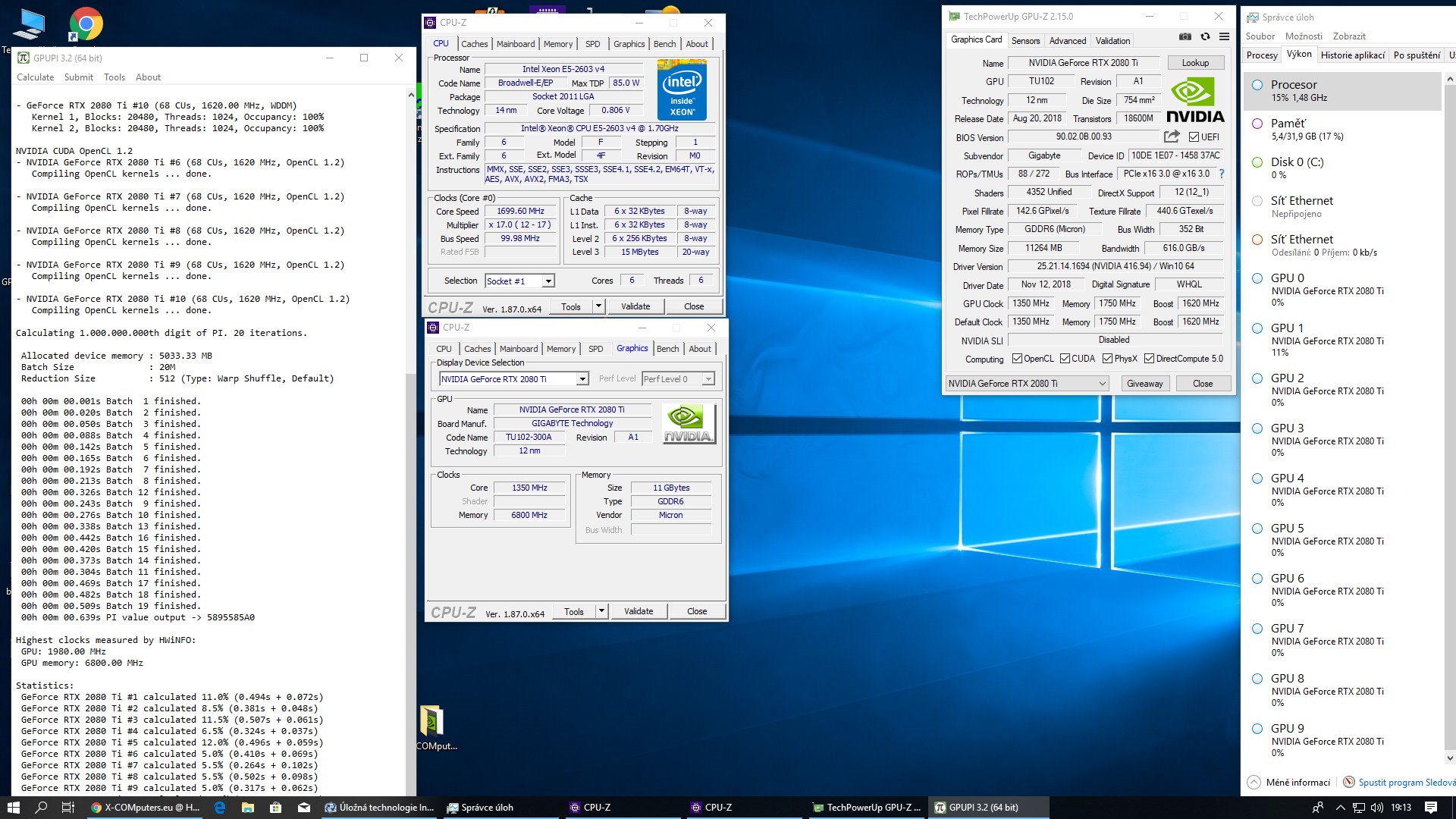Open the Action Center notifications icon
The height and width of the screenshot is (819, 1456).
[x=1431, y=808]
